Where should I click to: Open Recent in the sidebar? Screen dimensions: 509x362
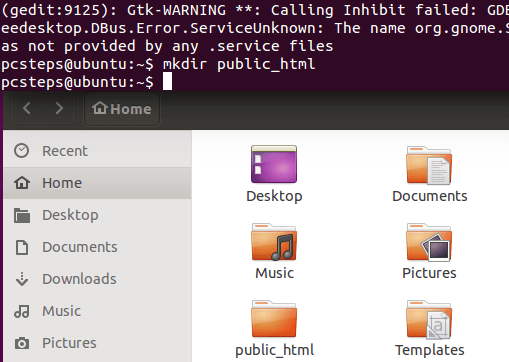tap(97, 151)
